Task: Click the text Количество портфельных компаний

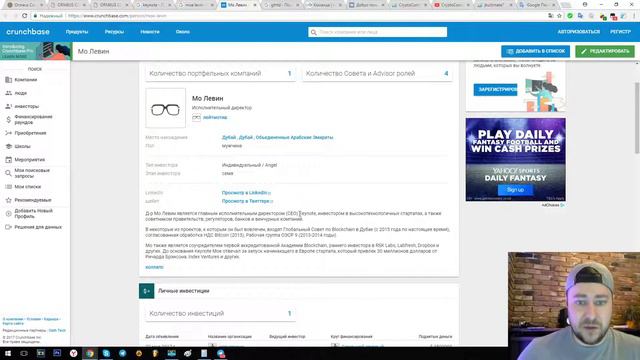Action: (205, 73)
